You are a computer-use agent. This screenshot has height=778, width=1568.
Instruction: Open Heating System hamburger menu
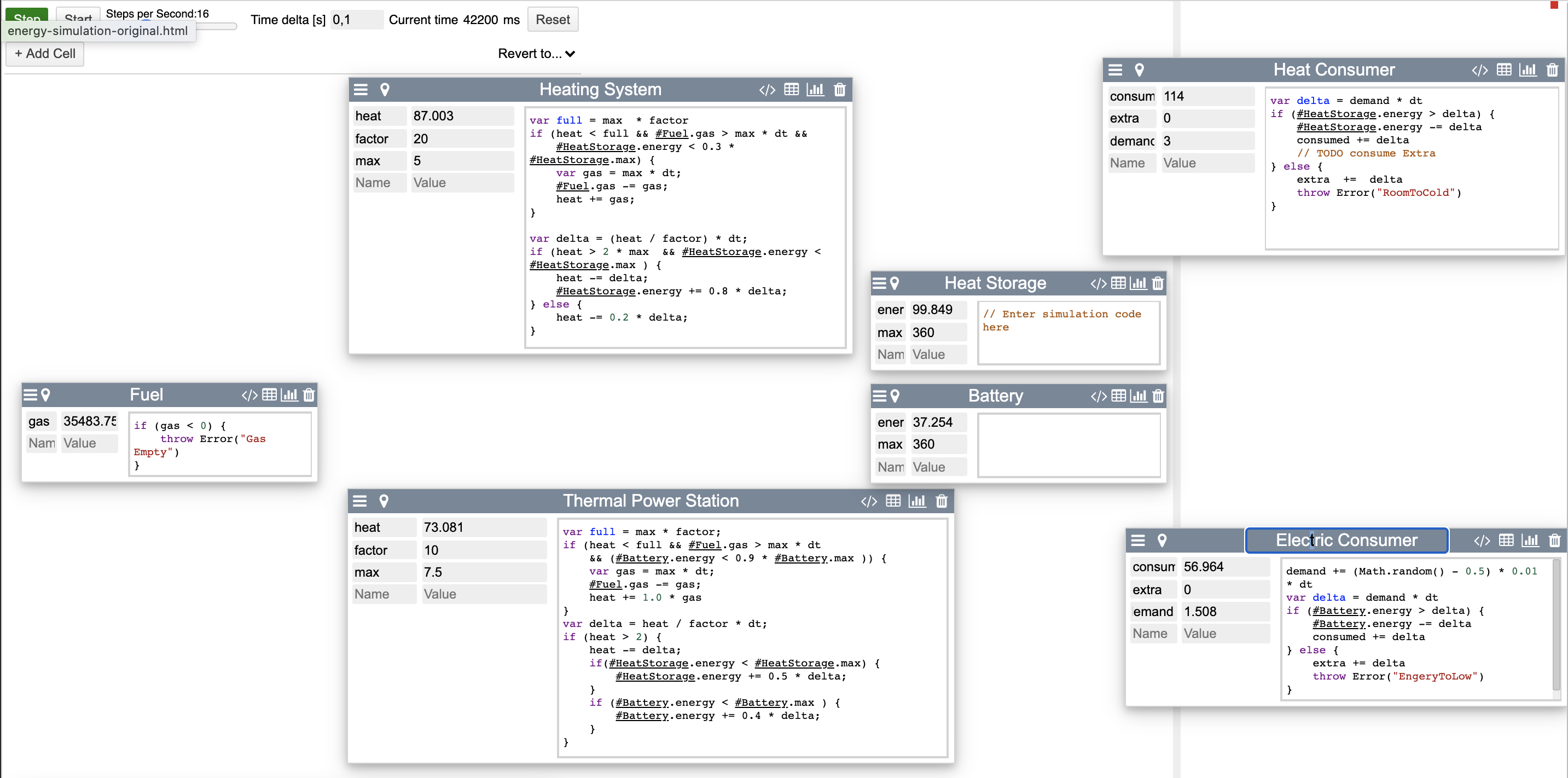[x=361, y=90]
